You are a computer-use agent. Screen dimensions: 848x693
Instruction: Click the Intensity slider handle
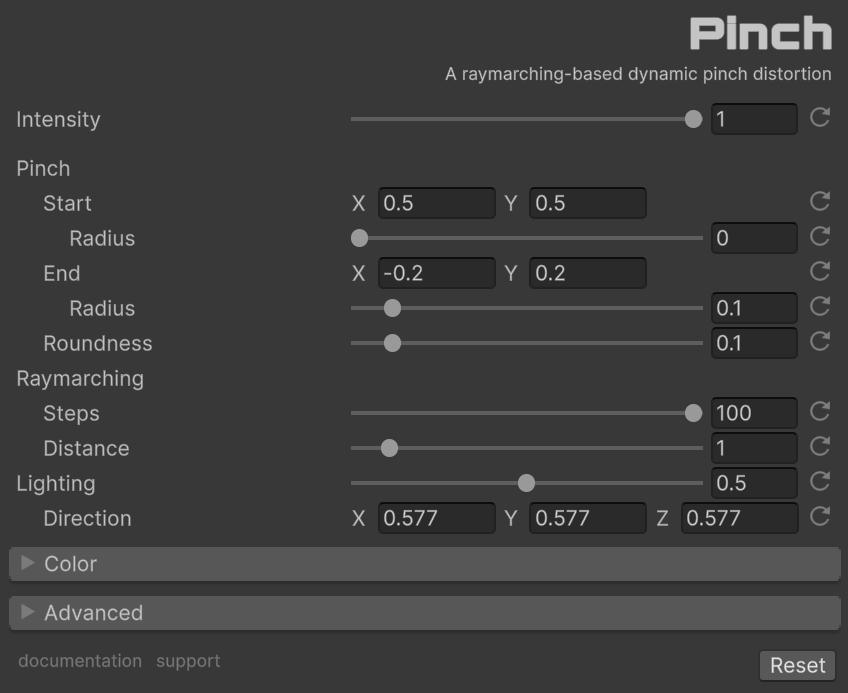coord(693,120)
